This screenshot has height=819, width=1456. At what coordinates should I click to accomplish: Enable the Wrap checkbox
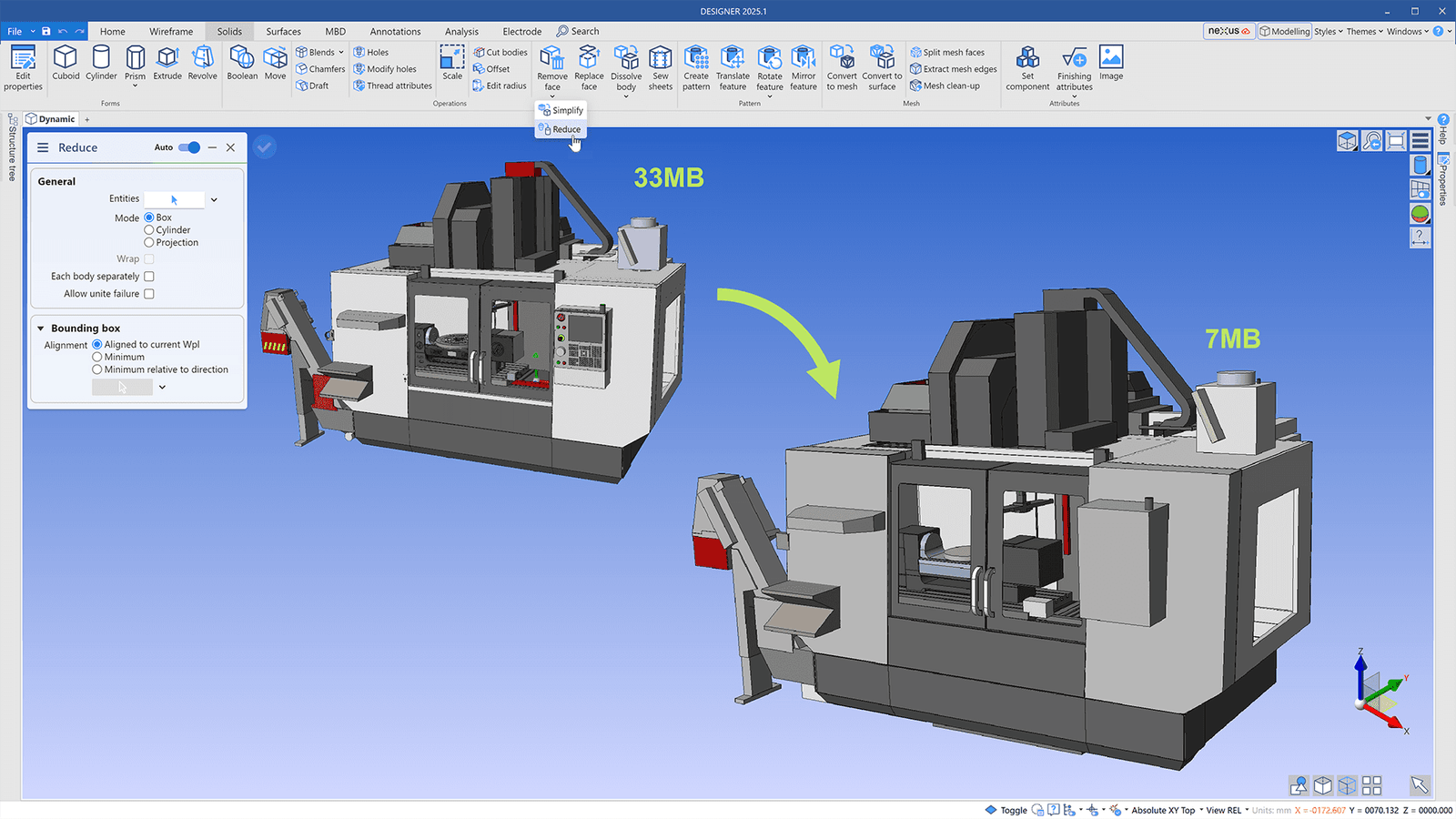pyautogui.click(x=148, y=258)
